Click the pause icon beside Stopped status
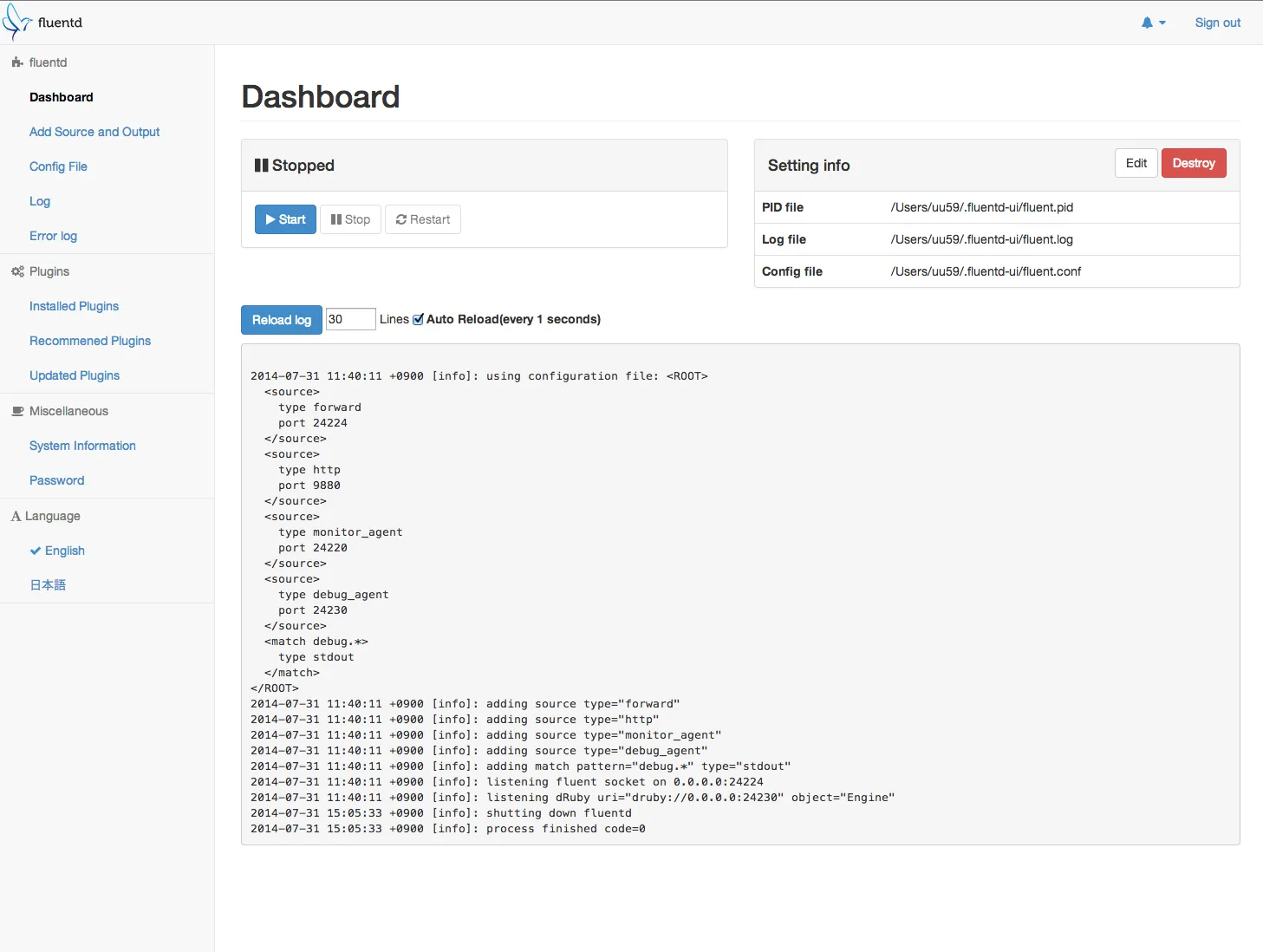This screenshot has width=1263, height=952. click(x=263, y=165)
